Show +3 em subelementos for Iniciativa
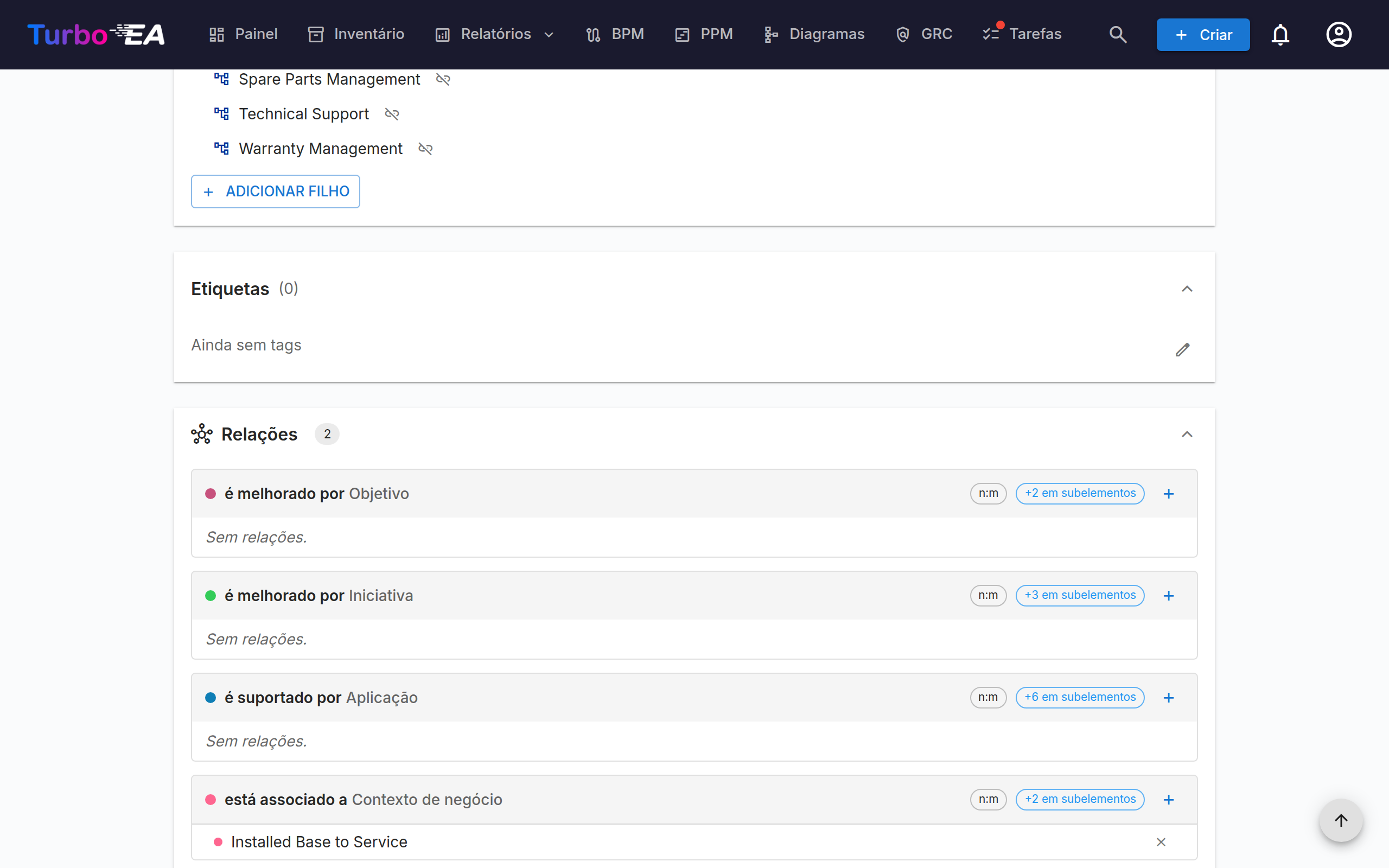The width and height of the screenshot is (1389, 868). 1080,595
